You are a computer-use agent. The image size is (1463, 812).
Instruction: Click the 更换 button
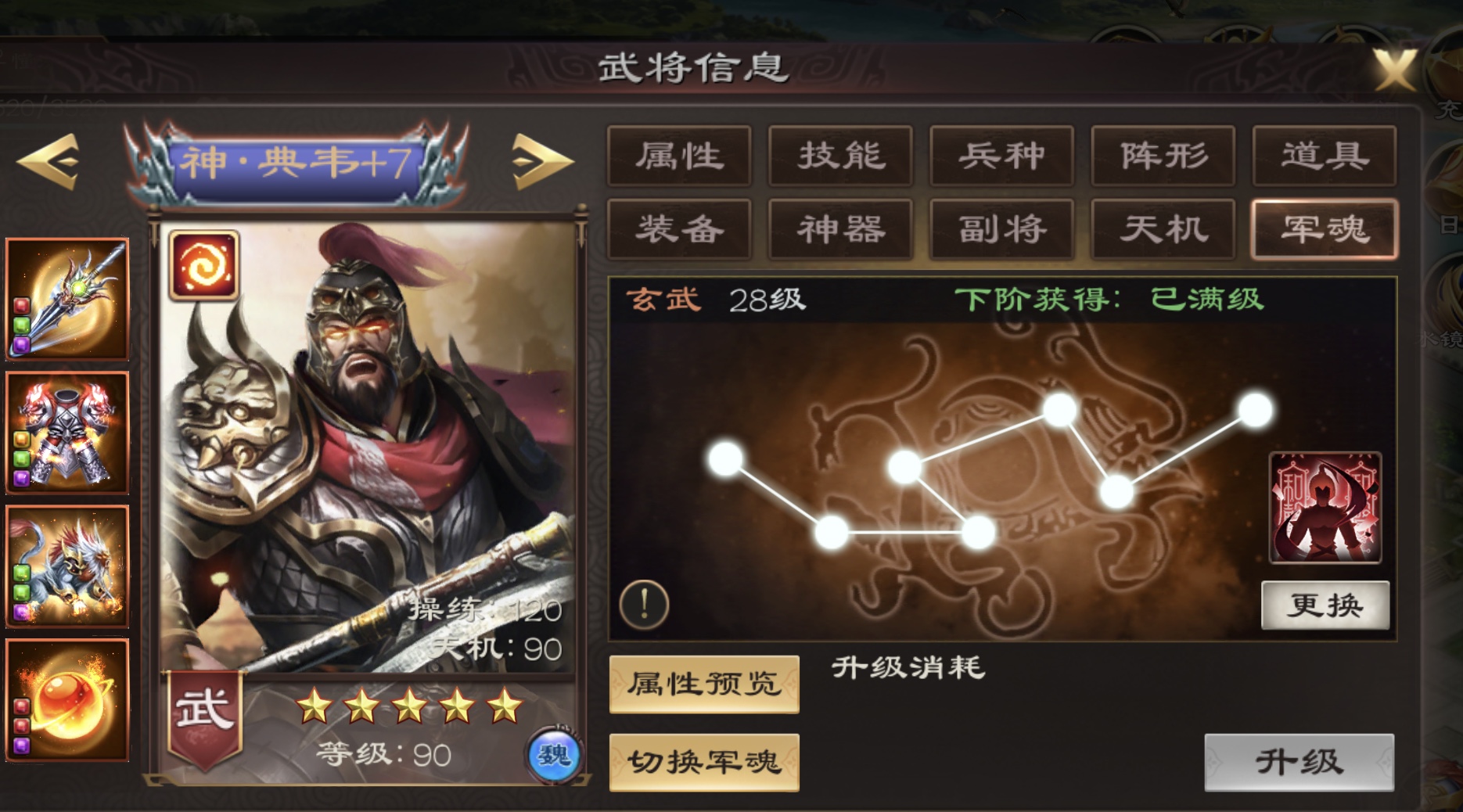(1325, 605)
